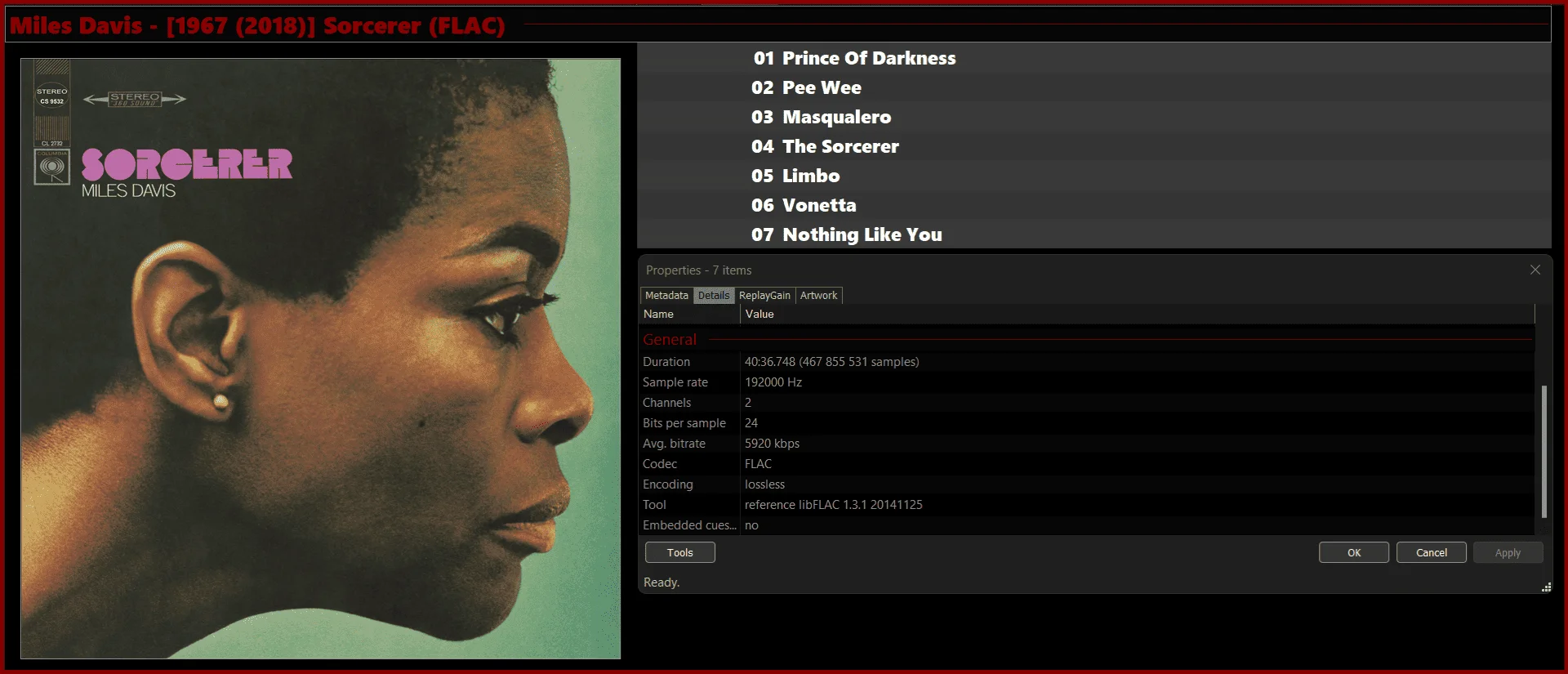Screen dimensions: 1568x674
Task: Select track 02 Pee Wee
Action: click(1094, 87)
